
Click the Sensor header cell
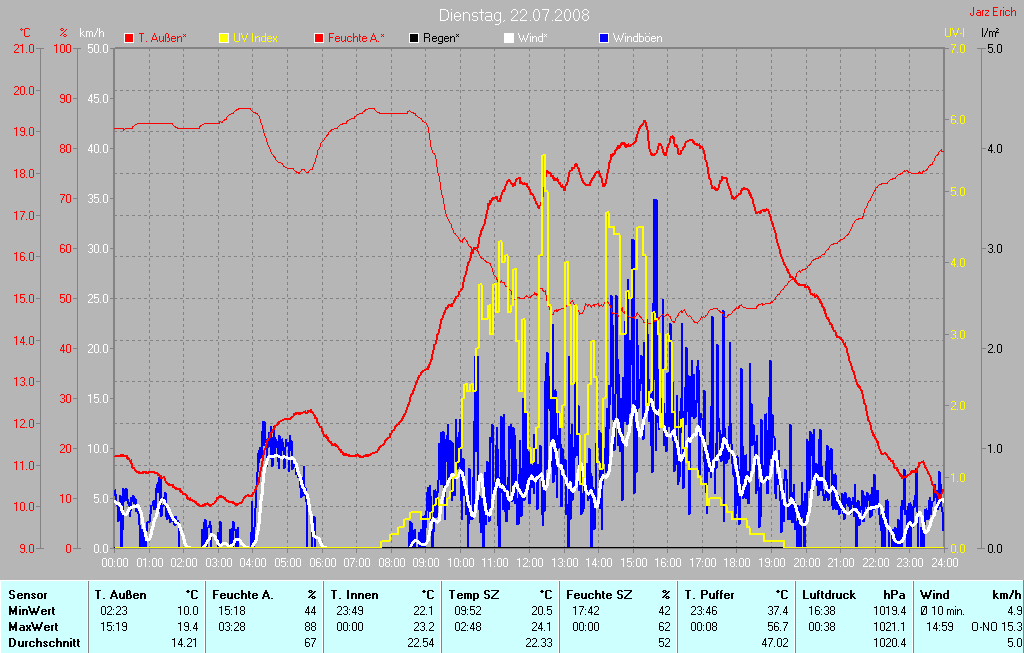(27, 594)
